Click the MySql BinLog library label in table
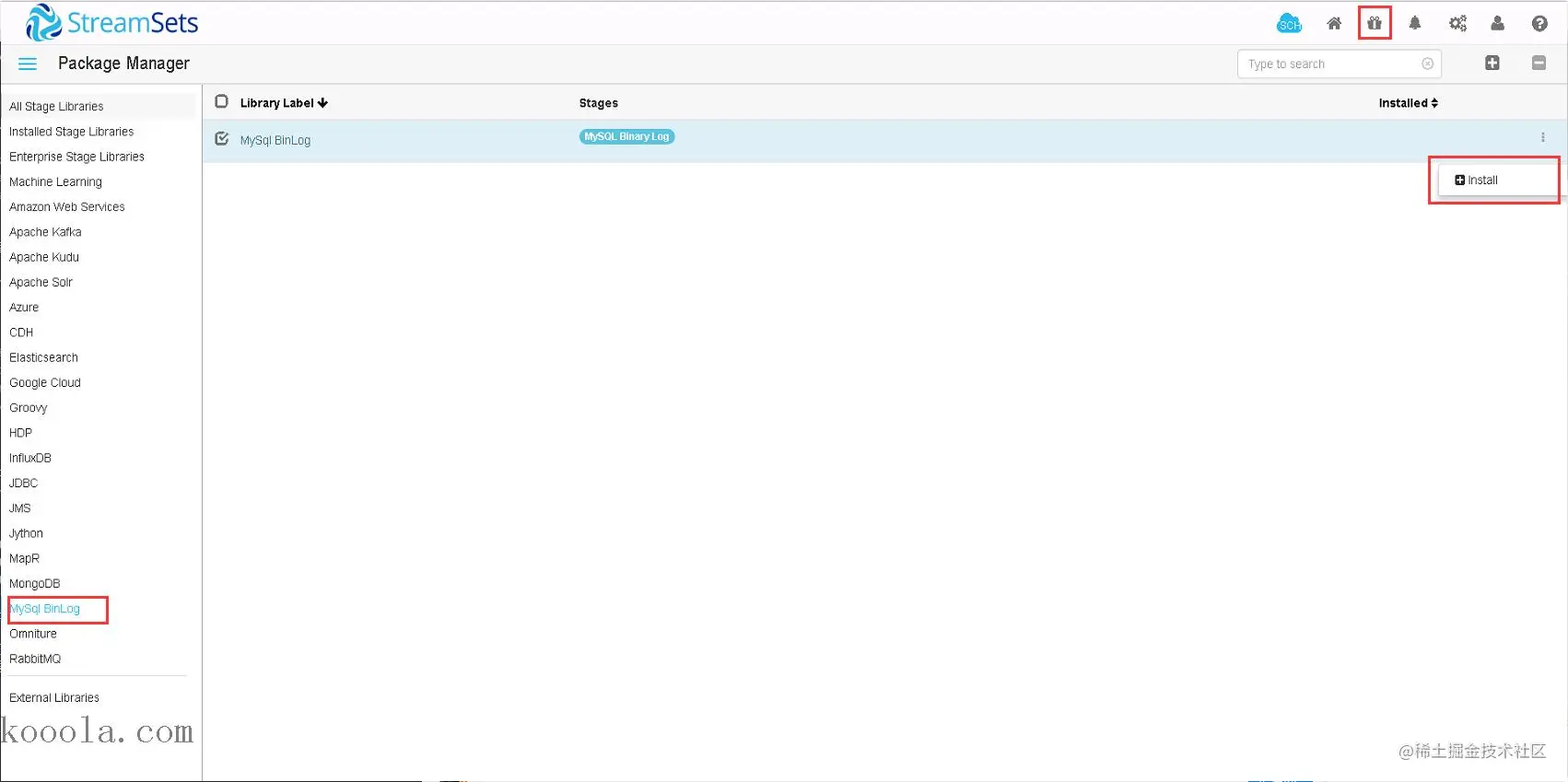Screen dimensions: 1568x782 [x=275, y=140]
